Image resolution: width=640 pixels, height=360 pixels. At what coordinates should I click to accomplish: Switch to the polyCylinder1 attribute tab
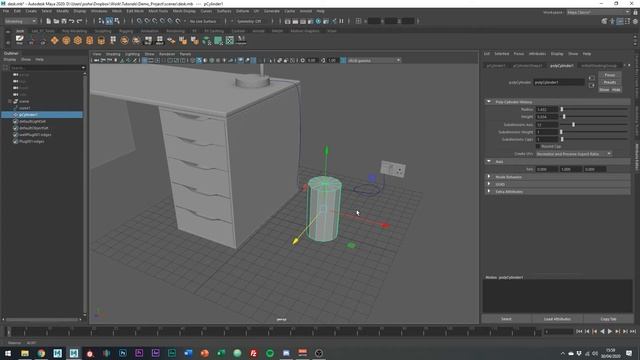(562, 66)
